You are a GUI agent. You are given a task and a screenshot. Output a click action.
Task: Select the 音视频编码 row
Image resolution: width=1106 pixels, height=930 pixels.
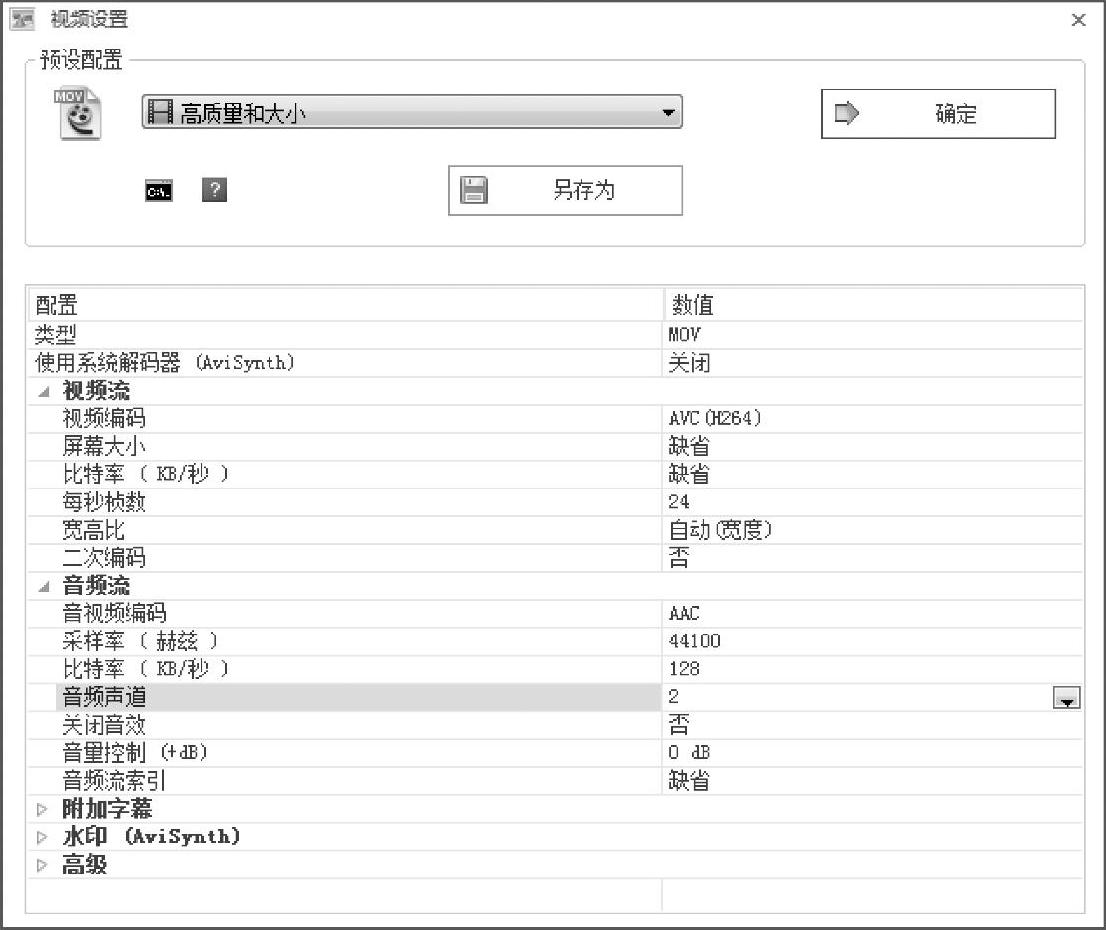tap(555, 613)
